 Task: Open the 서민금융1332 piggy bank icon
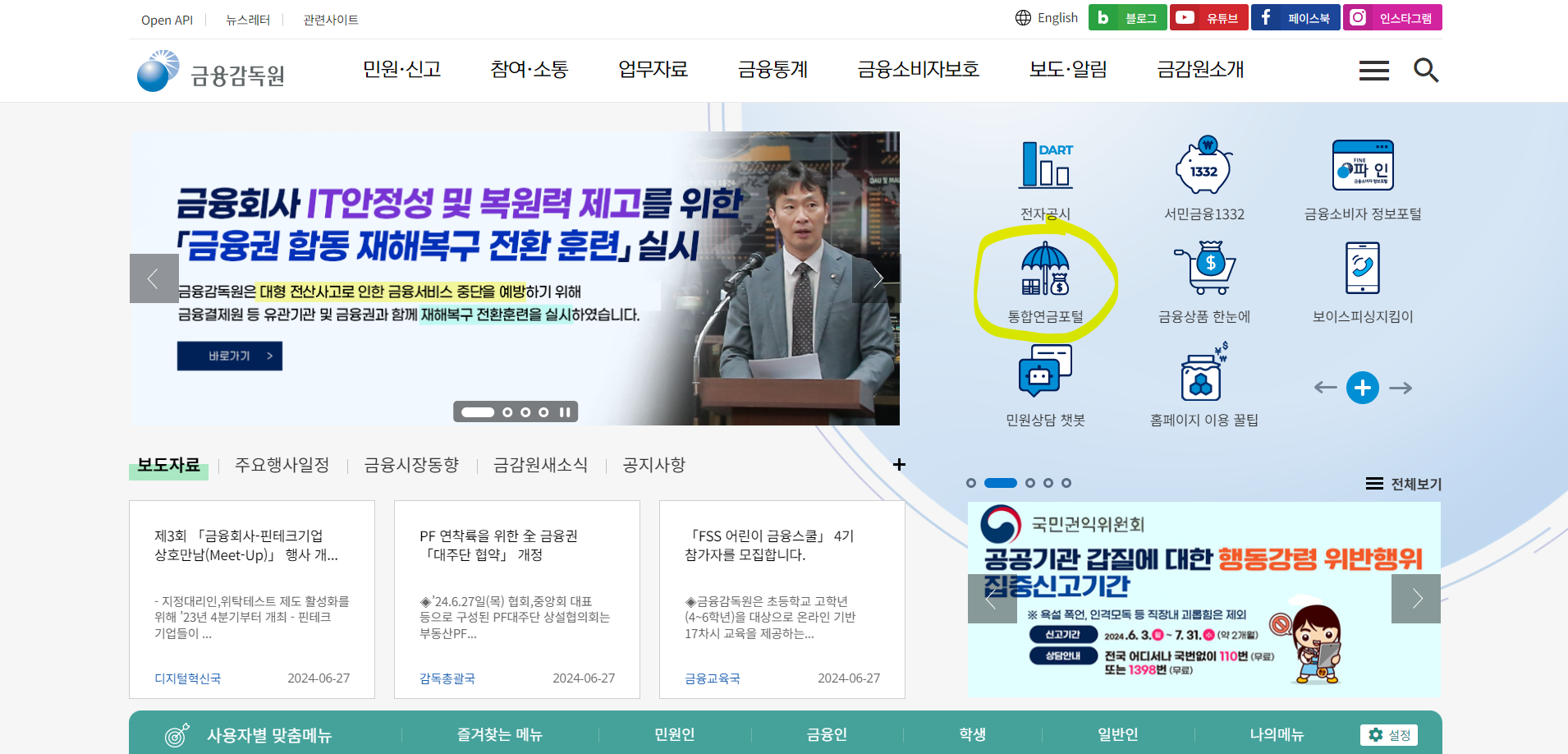click(1204, 165)
